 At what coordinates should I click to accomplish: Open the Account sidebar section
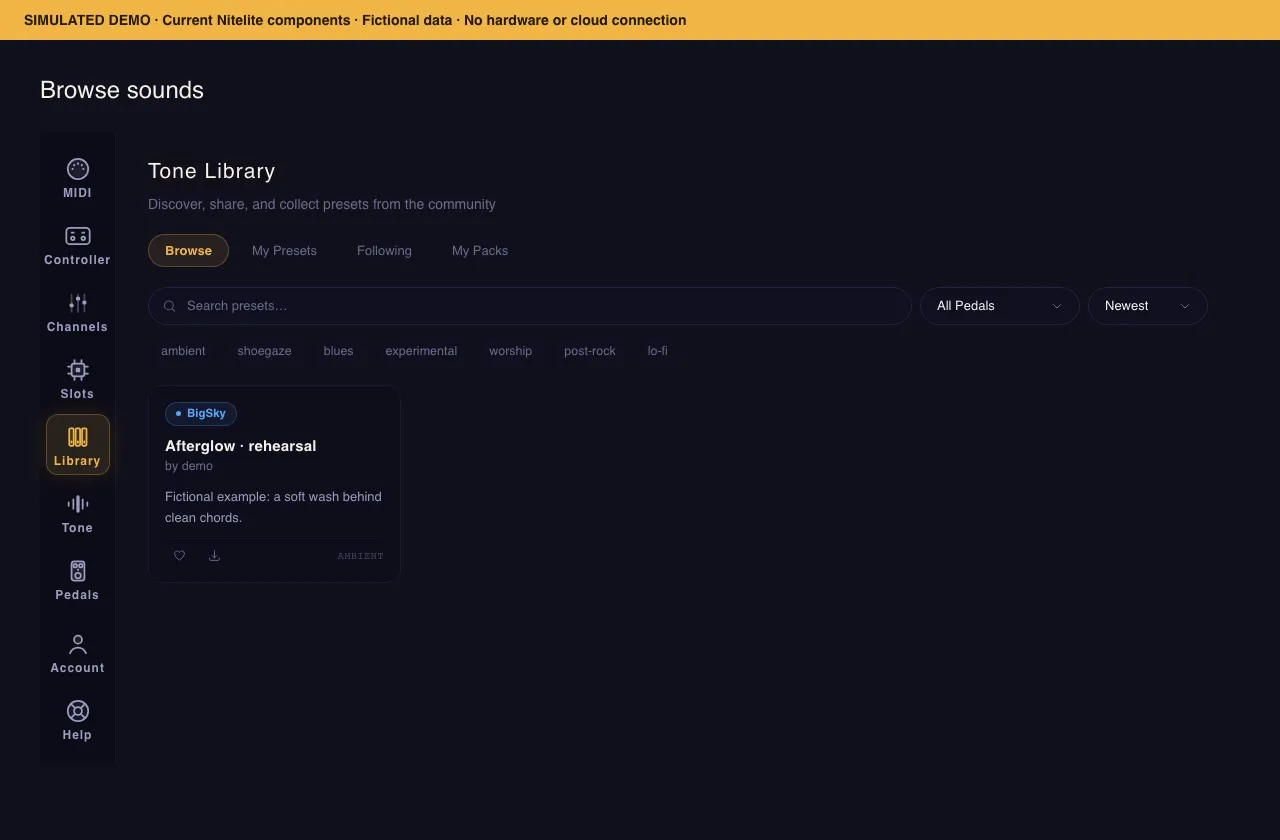77,653
